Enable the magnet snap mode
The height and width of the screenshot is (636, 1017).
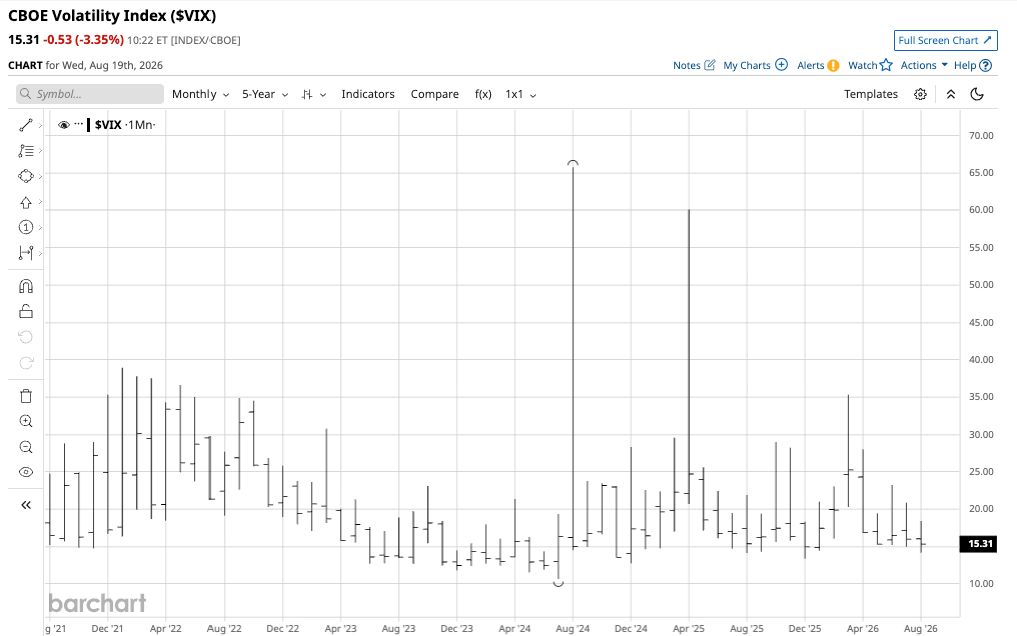tap(26, 286)
